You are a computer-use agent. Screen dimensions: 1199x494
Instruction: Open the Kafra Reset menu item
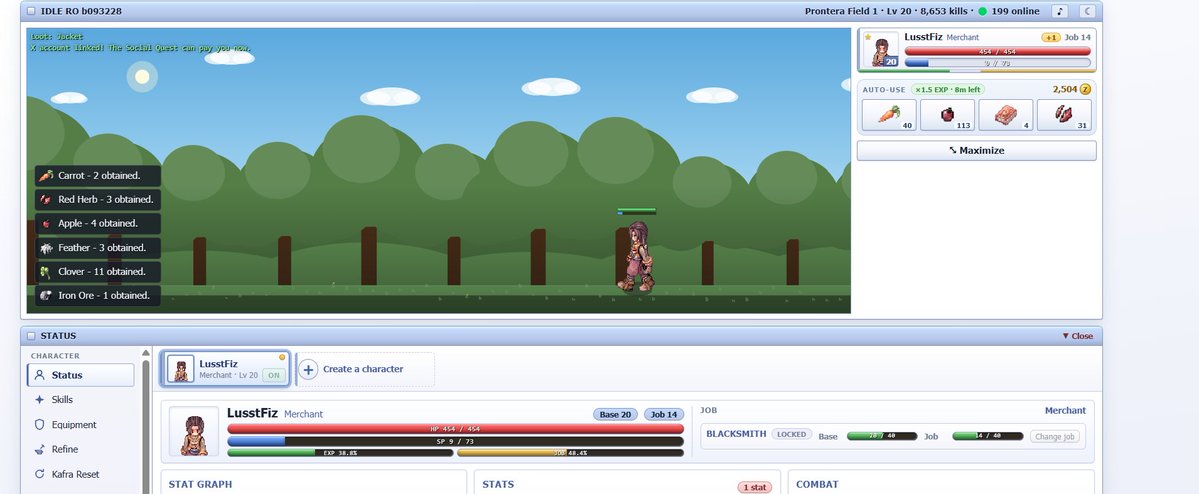80,474
